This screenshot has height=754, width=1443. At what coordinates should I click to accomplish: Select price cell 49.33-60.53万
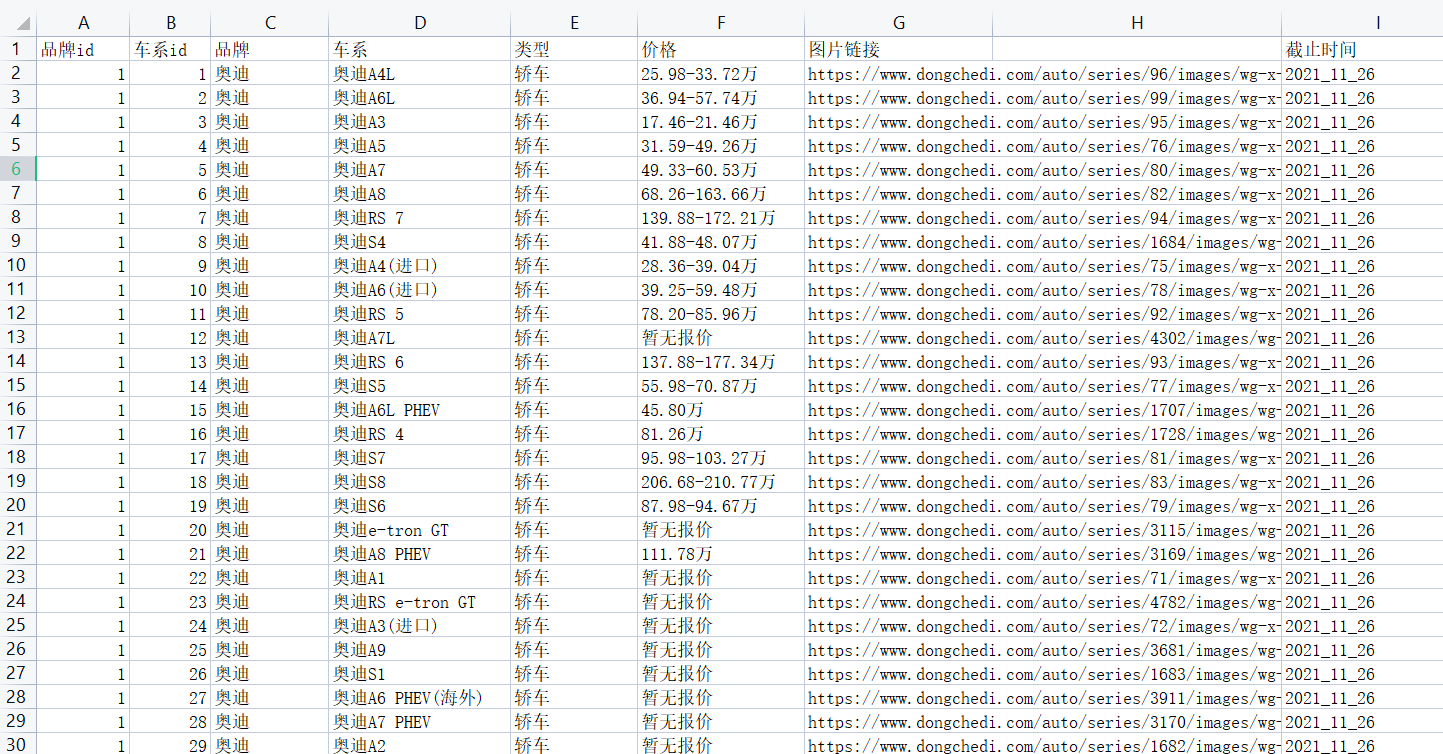721,169
